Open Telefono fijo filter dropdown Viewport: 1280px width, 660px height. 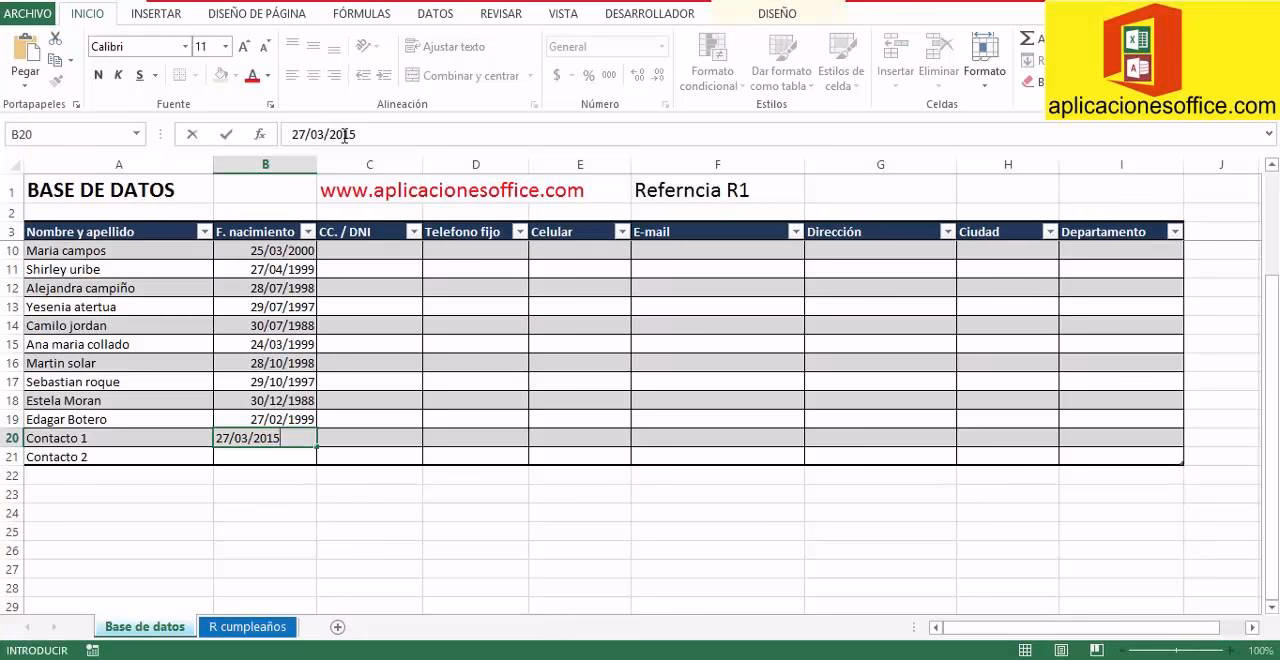click(520, 231)
